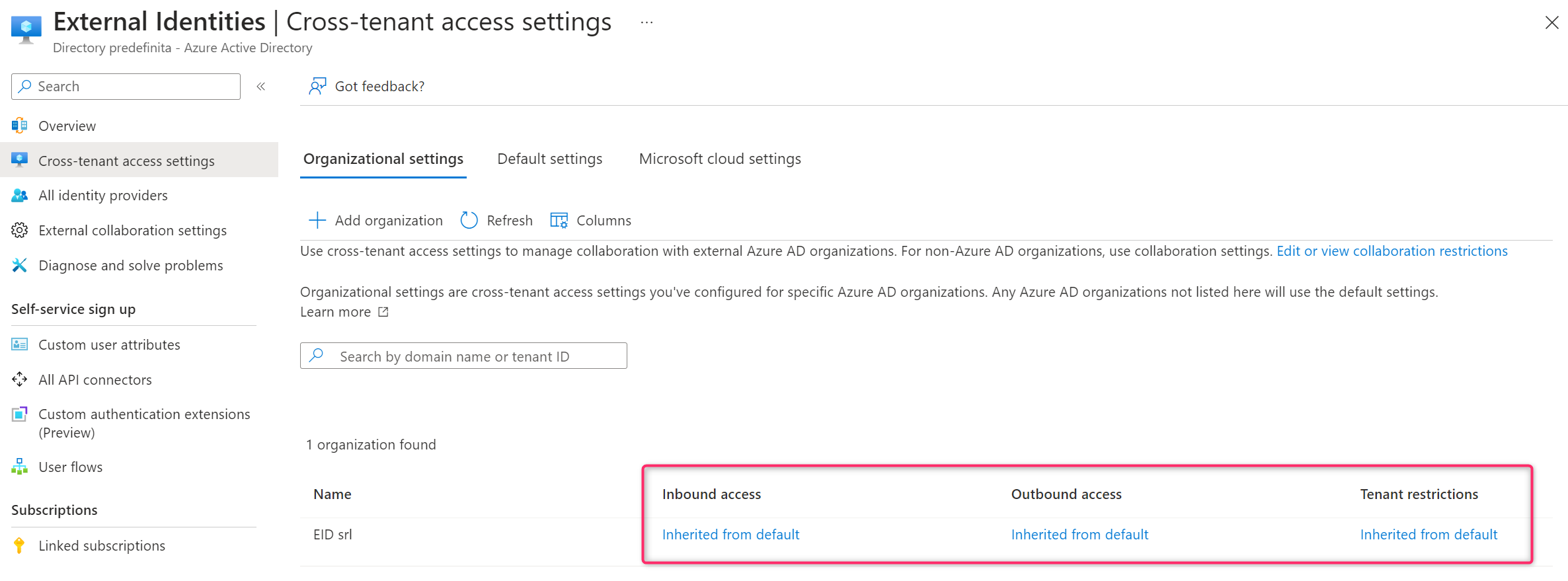The width and height of the screenshot is (1568, 581).
Task: Open All identity providers
Action: [102, 196]
